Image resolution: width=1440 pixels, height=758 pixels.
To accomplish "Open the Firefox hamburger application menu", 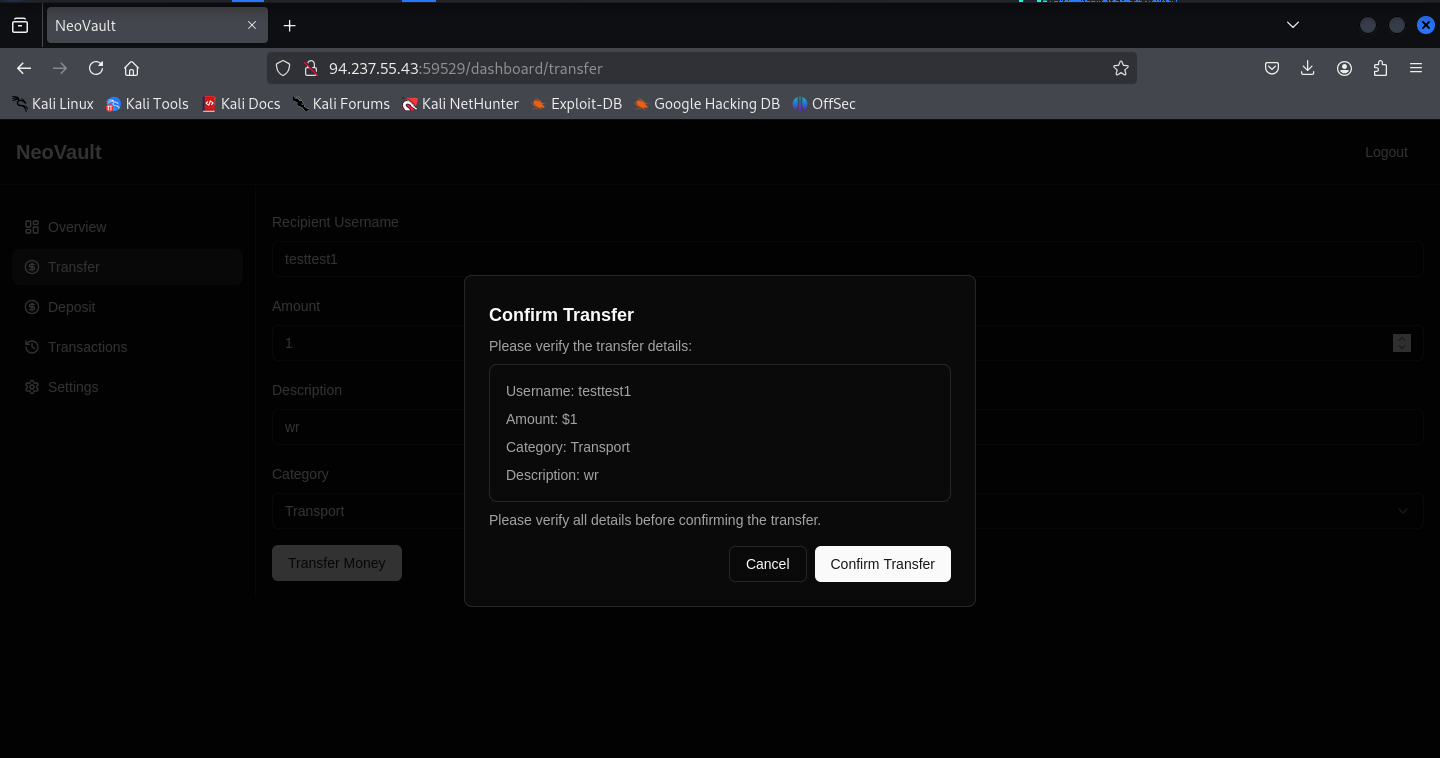I will pyautogui.click(x=1415, y=68).
